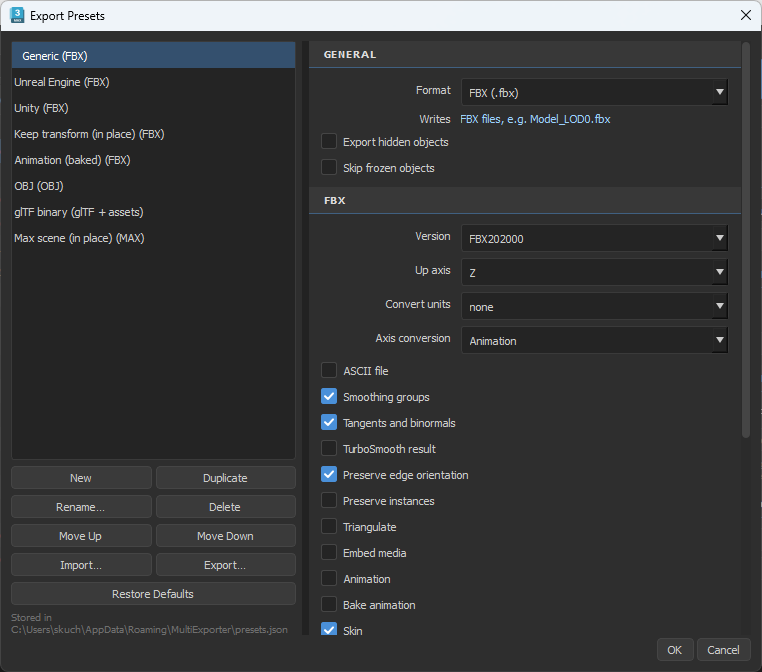Select the Unity (FBX) preset
Image resolution: width=762 pixels, height=672 pixels.
click(x=154, y=108)
